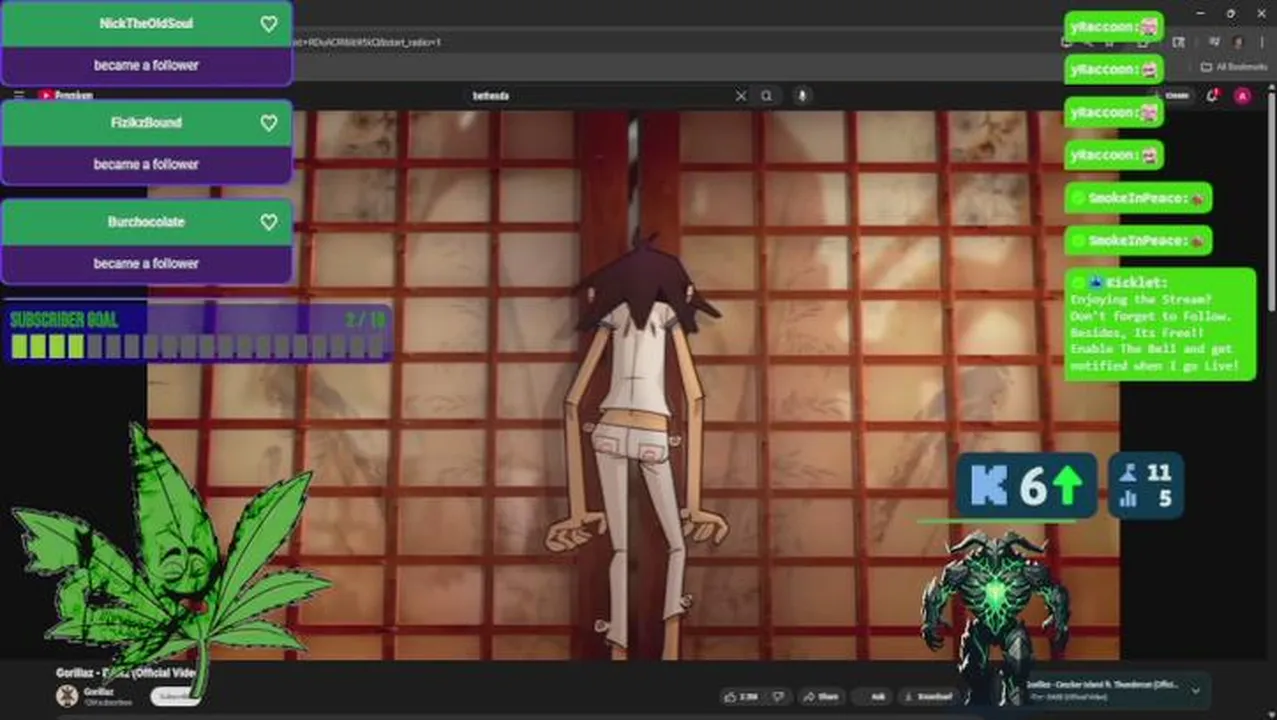Screen dimensions: 1277x720
Task: Open the Gorillaz channel avatar
Action: (x=67, y=696)
